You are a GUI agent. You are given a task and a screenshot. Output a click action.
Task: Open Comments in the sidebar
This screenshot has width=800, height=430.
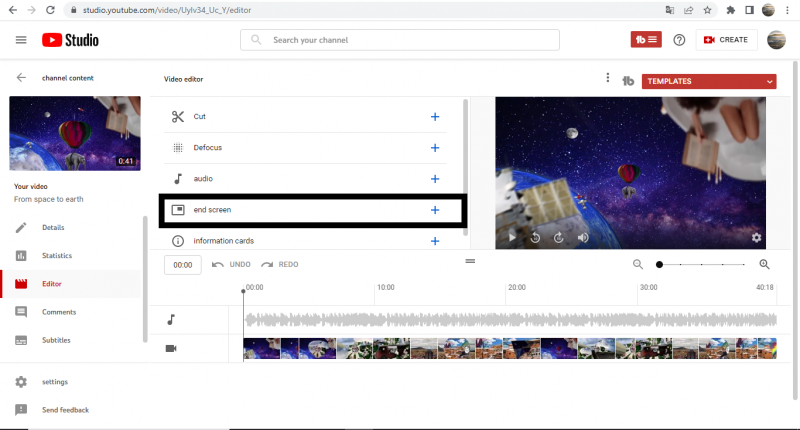click(58, 312)
